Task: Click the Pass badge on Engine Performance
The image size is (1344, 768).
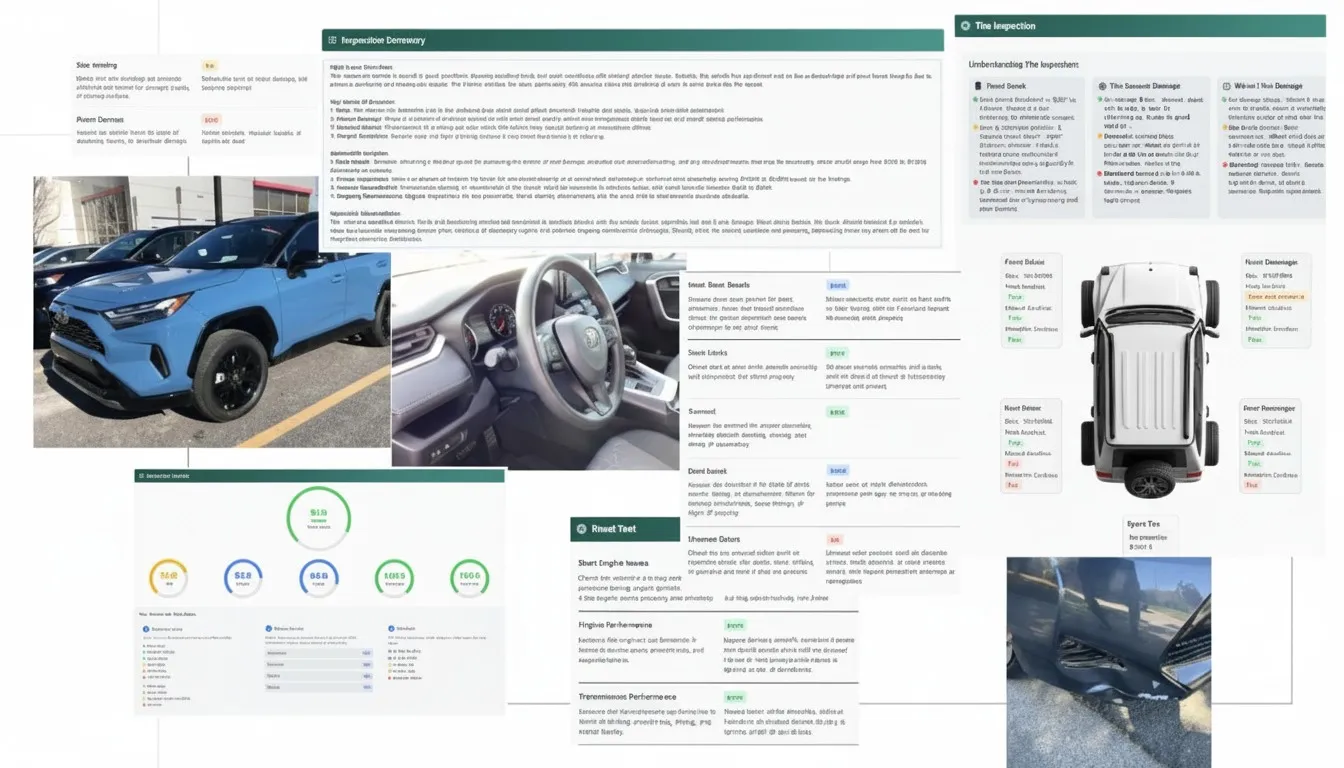Action: click(736, 625)
